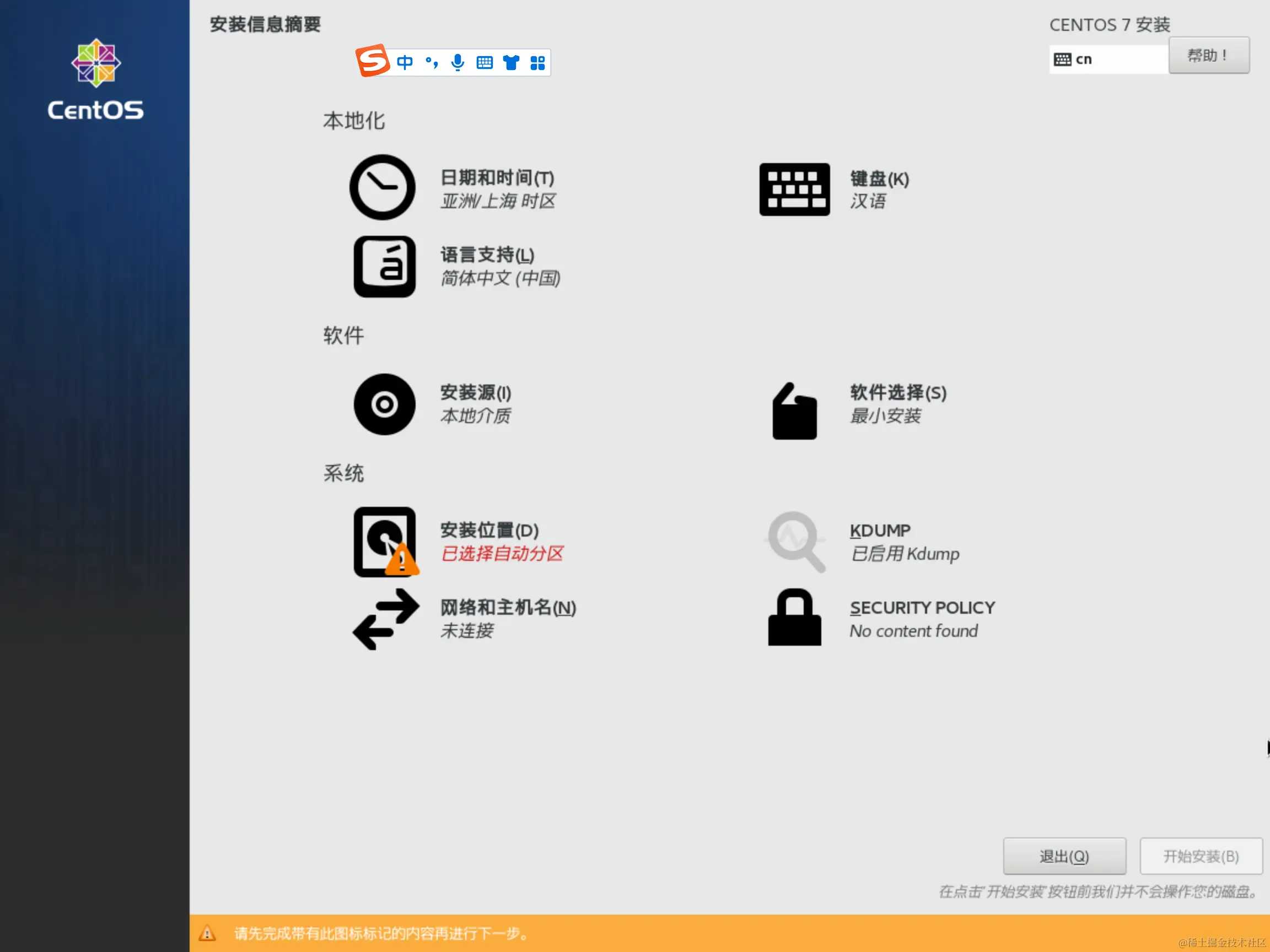This screenshot has width=1270, height=952.
Task: Open the Sogou toolbox grid icon
Action: point(538,62)
